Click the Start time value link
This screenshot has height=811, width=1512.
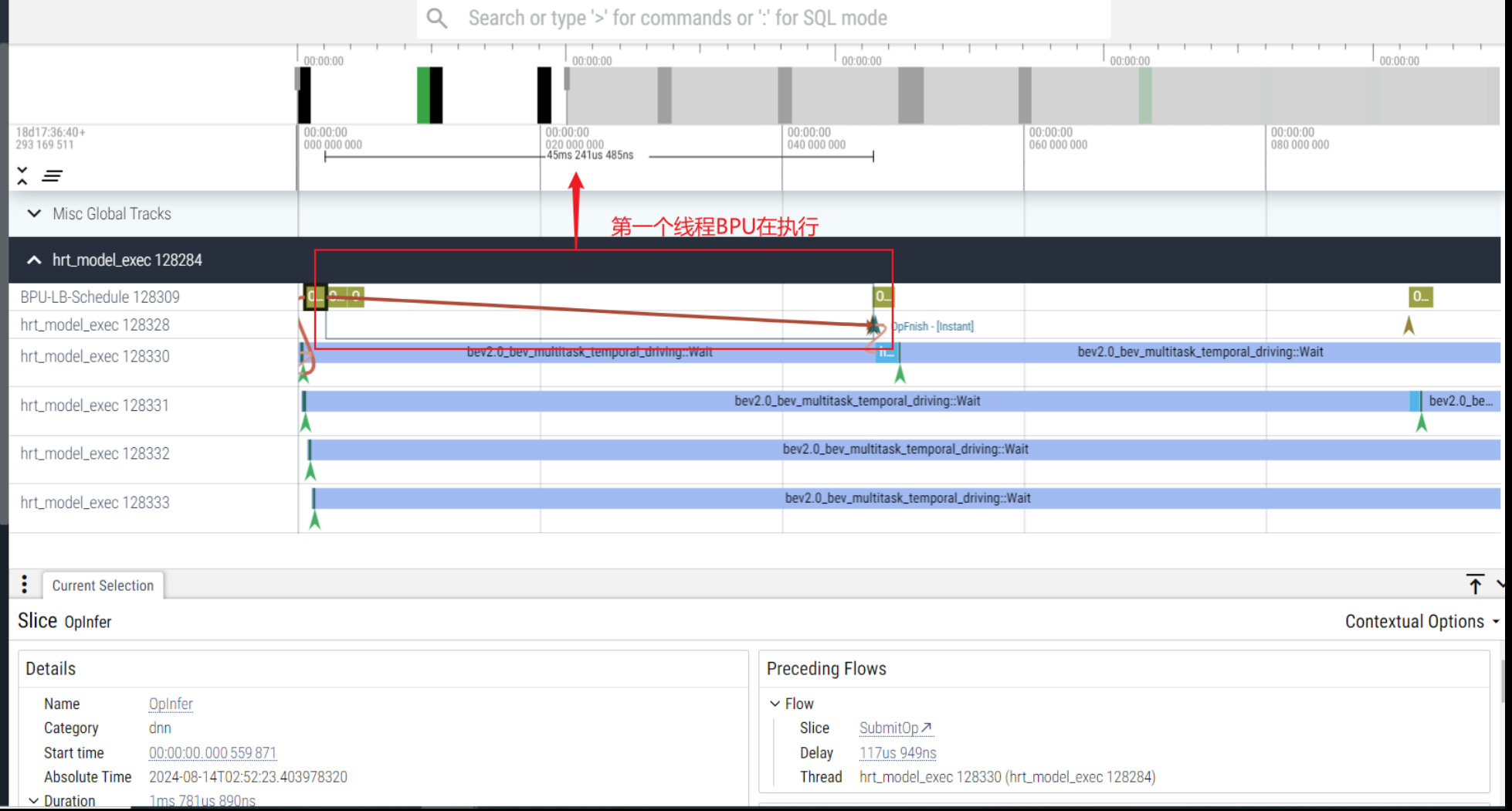point(212,752)
